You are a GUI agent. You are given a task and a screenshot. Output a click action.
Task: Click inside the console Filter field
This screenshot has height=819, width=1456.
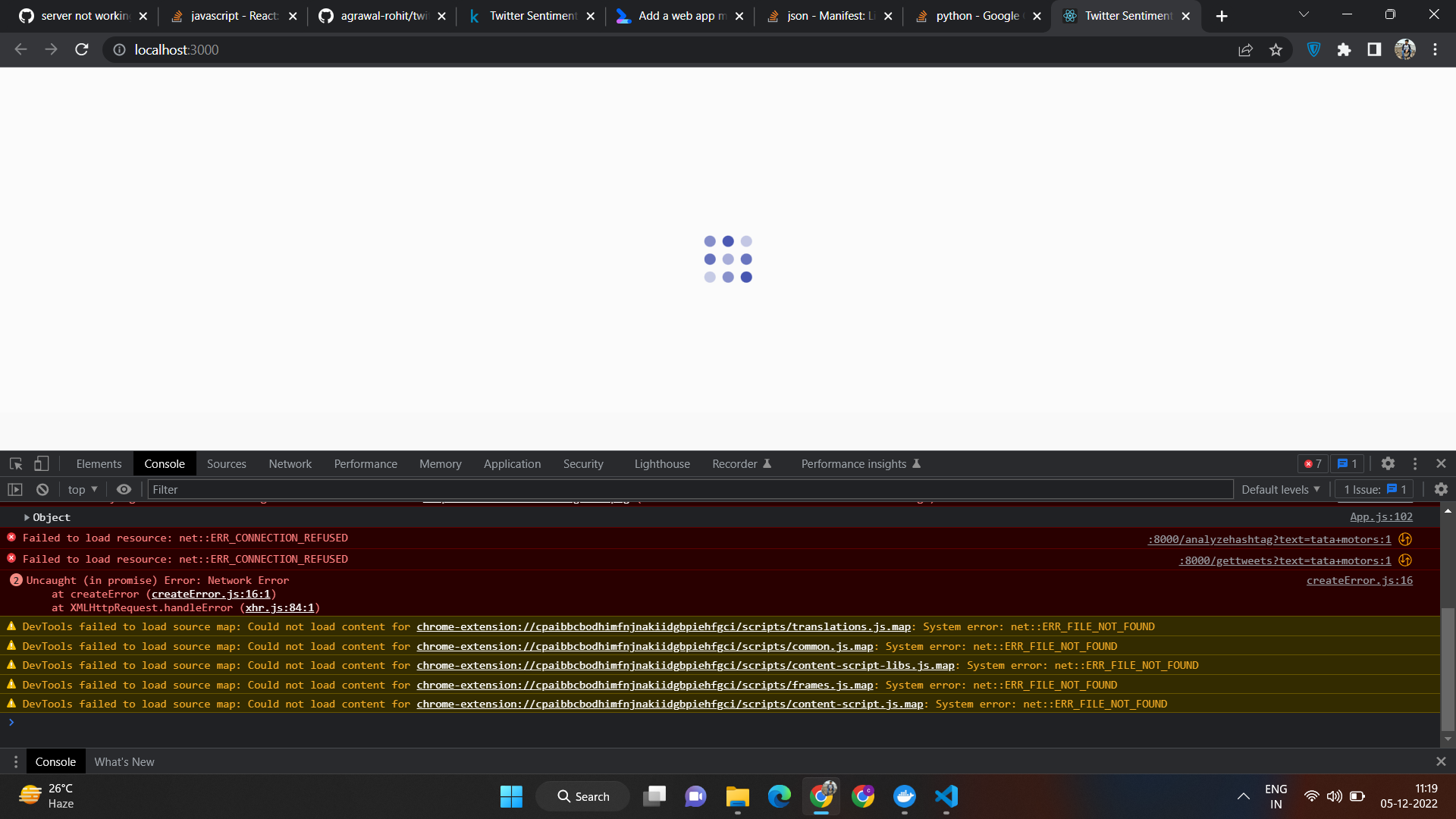coord(303,489)
